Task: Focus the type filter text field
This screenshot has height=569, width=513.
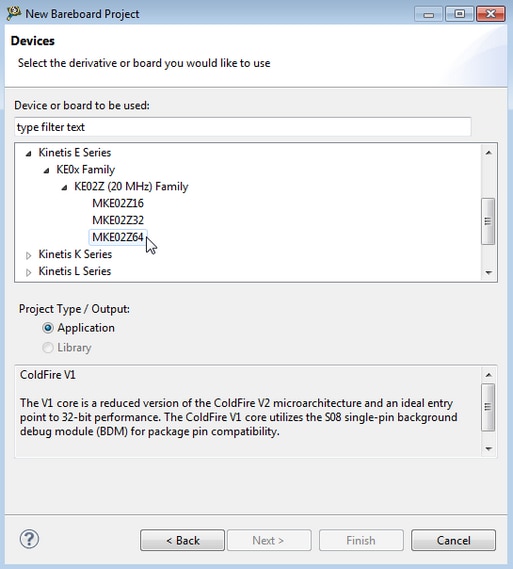Action: coord(243,127)
